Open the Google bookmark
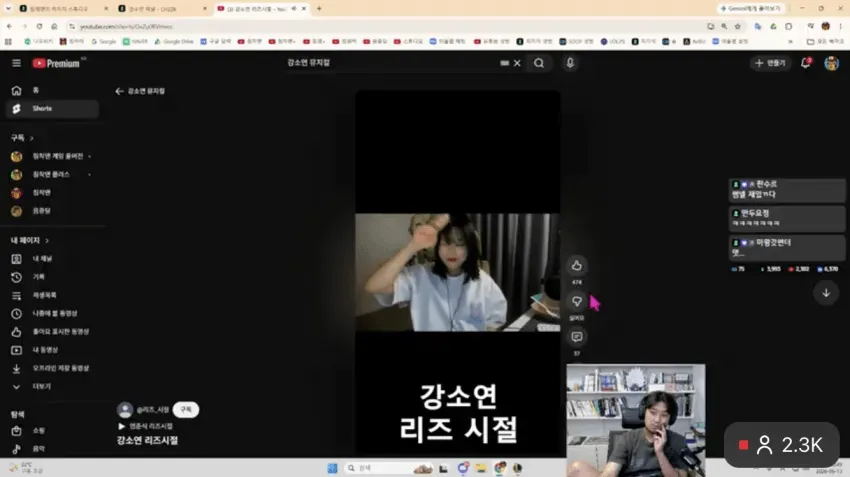The height and width of the screenshot is (477, 850). [104, 41]
